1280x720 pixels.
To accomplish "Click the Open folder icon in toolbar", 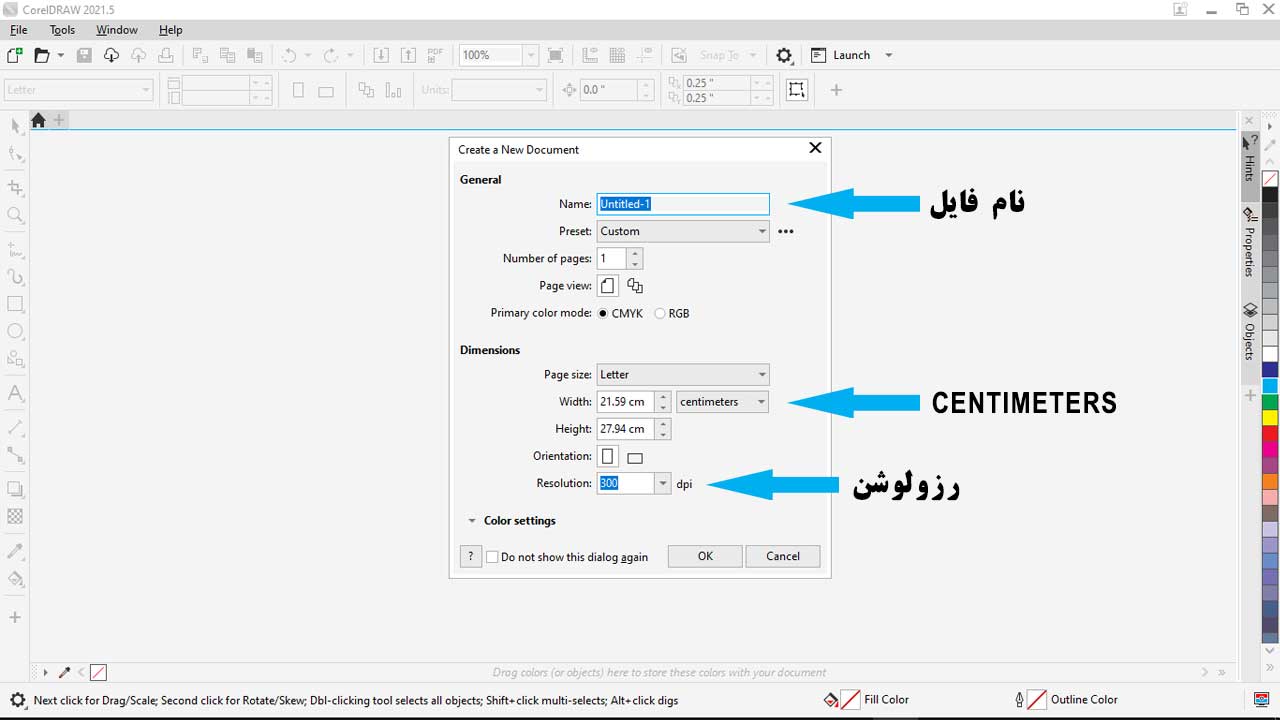I will [42, 56].
